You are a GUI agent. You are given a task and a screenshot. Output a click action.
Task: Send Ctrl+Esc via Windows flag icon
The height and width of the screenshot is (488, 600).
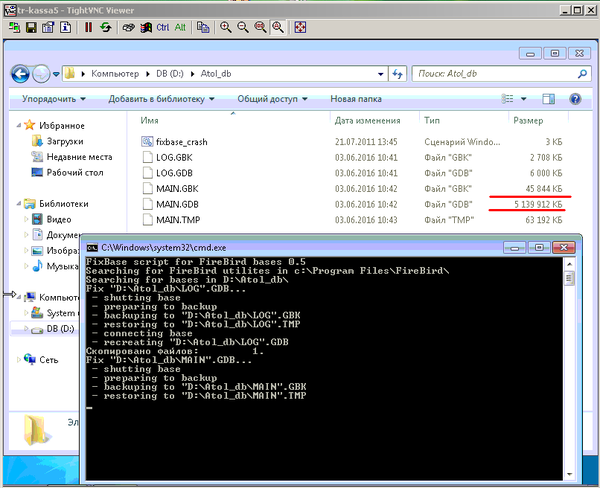point(146,27)
